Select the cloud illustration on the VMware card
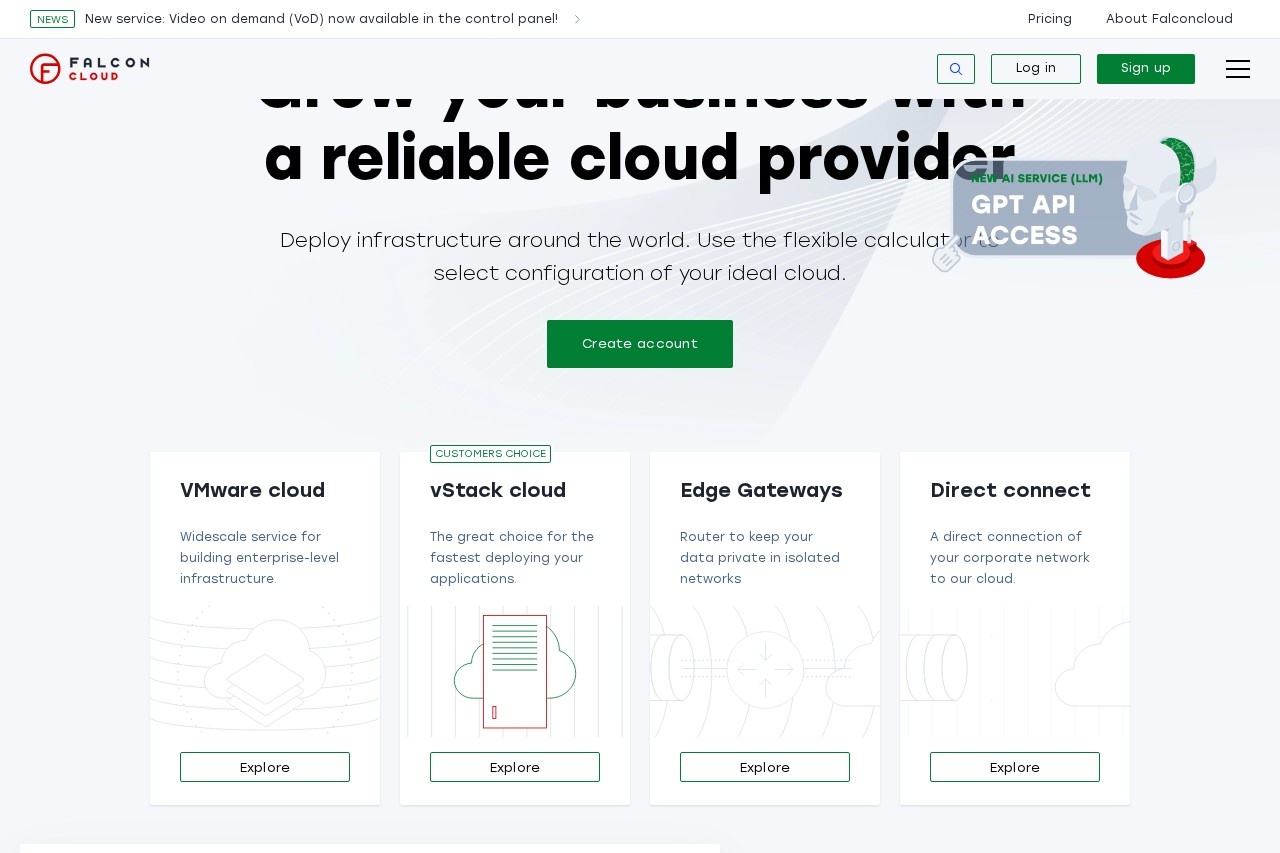The height and width of the screenshot is (853, 1280). 265,671
